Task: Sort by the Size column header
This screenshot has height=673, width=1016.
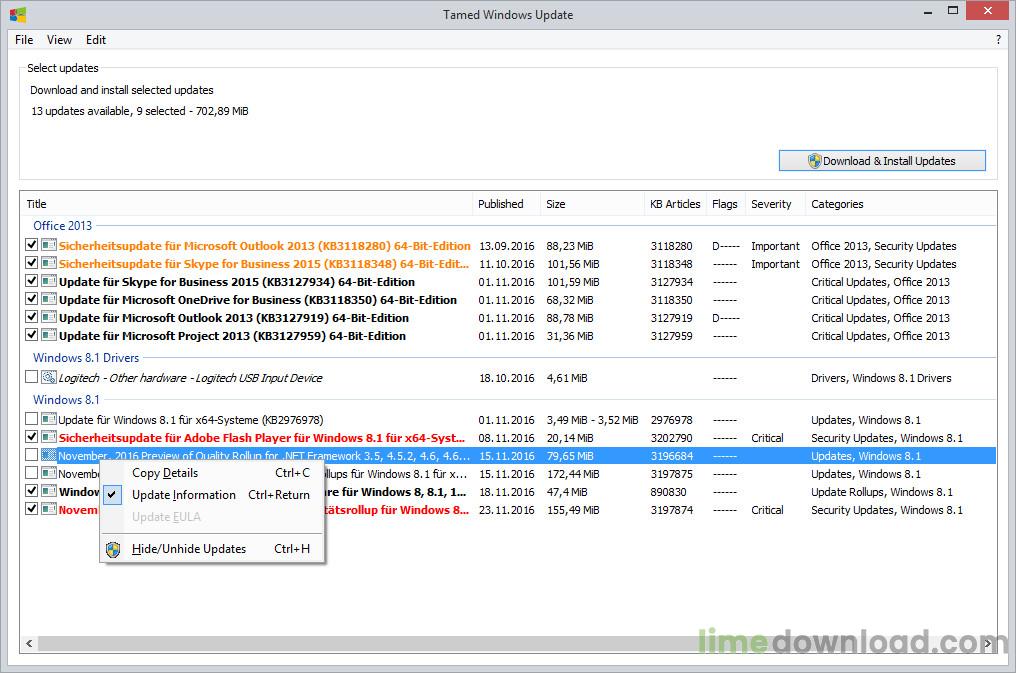Action: tap(592, 204)
